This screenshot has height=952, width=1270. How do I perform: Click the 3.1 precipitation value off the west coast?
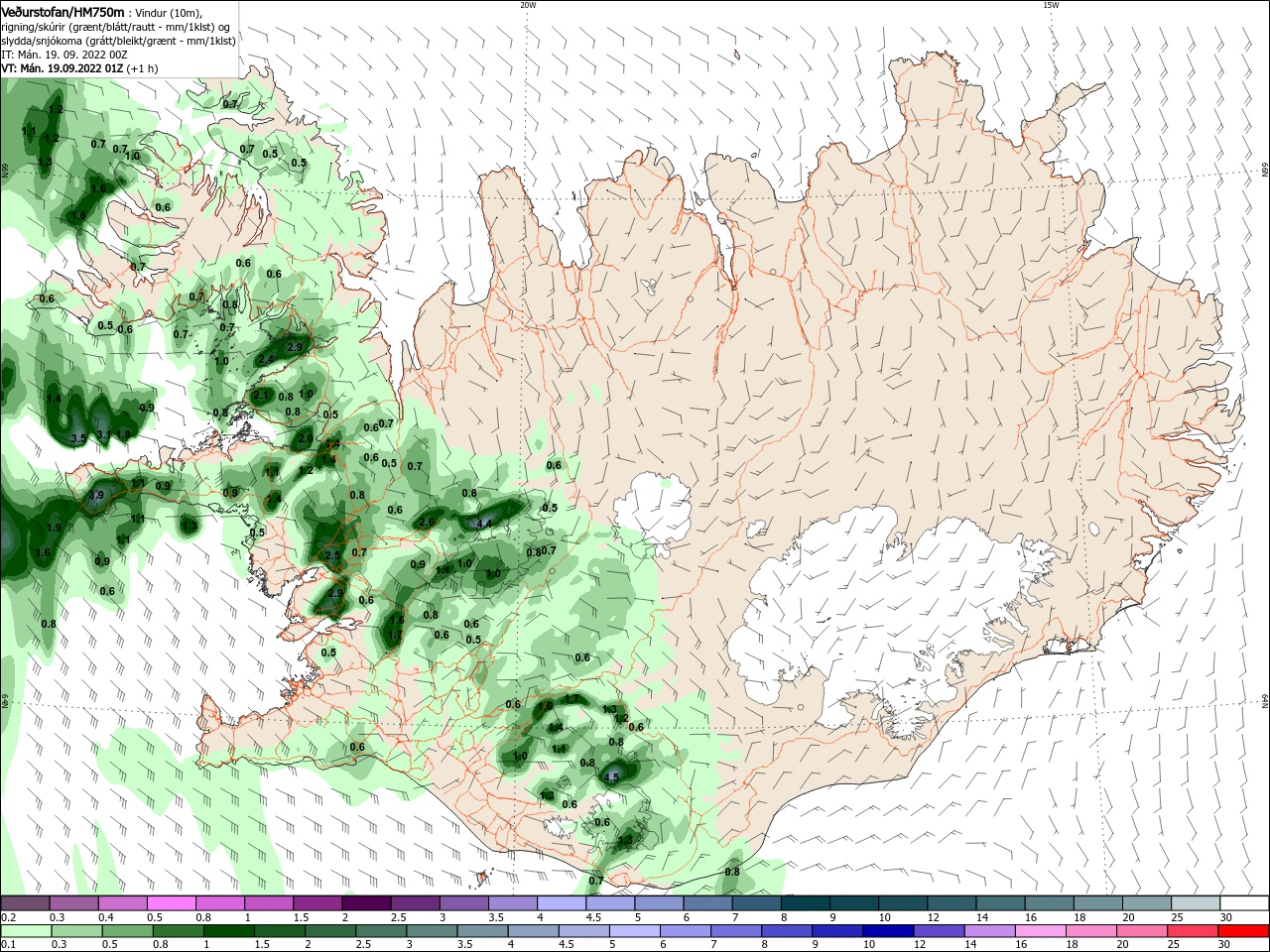(104, 434)
